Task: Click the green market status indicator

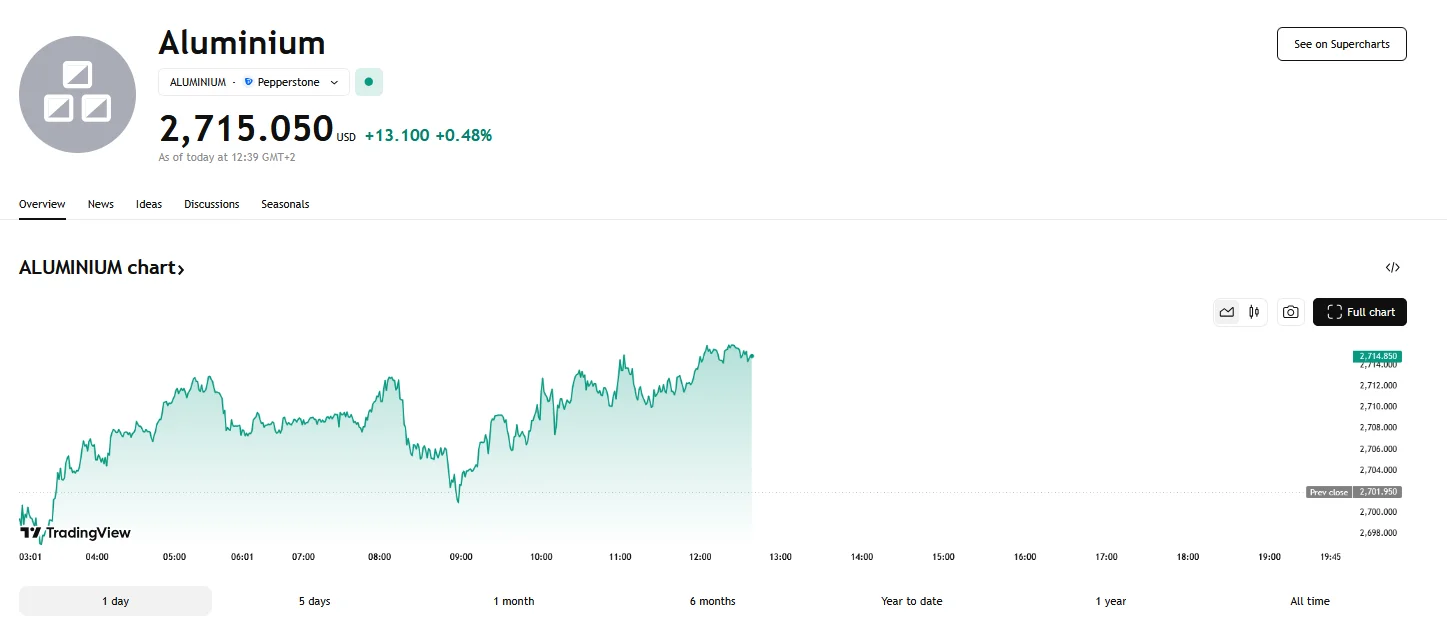Action: 369,82
